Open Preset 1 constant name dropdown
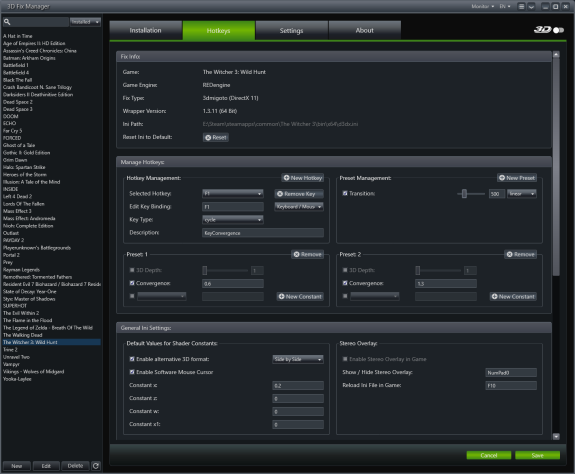 162,296
